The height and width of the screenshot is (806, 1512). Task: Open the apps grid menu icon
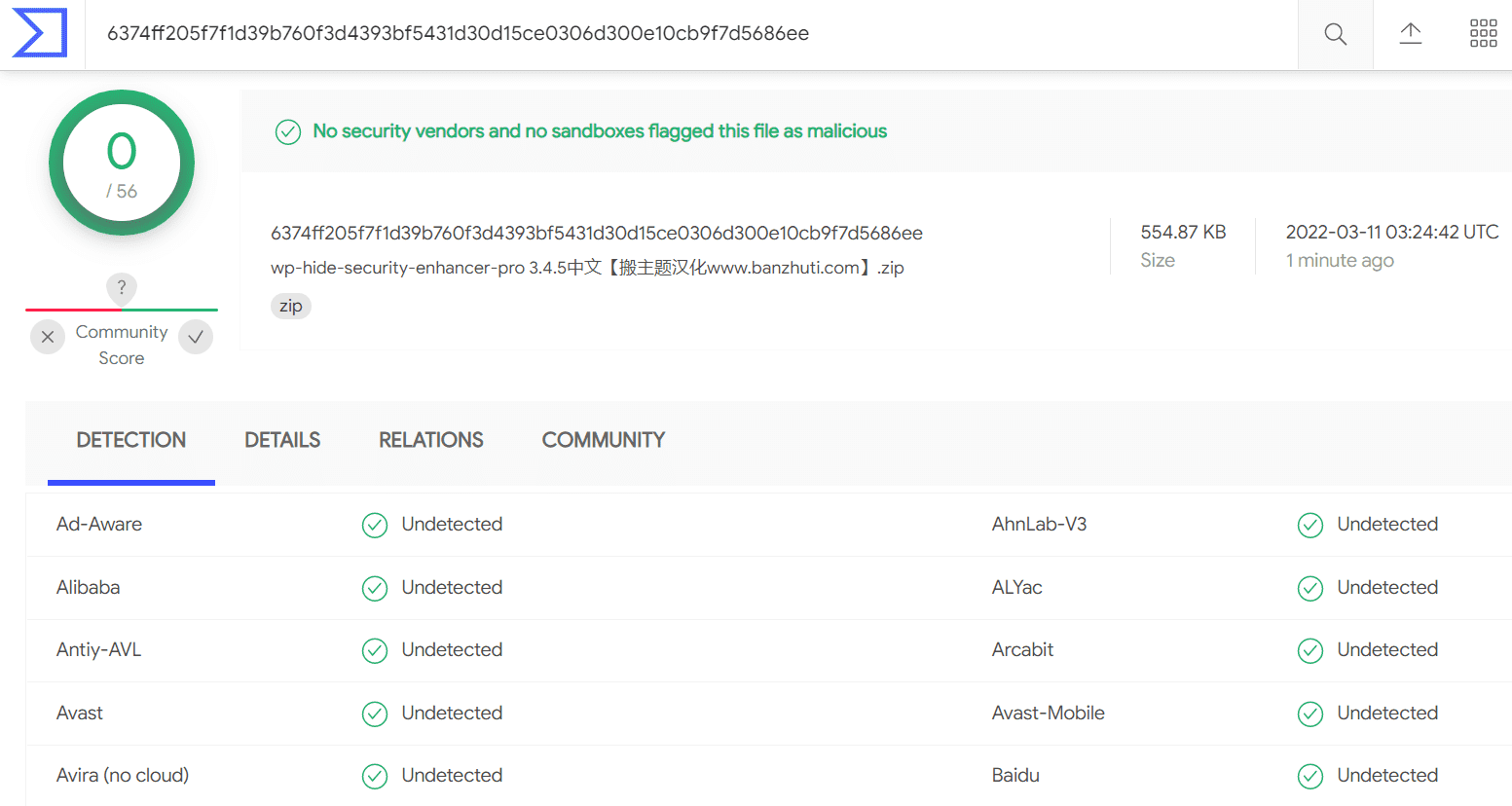click(1484, 33)
